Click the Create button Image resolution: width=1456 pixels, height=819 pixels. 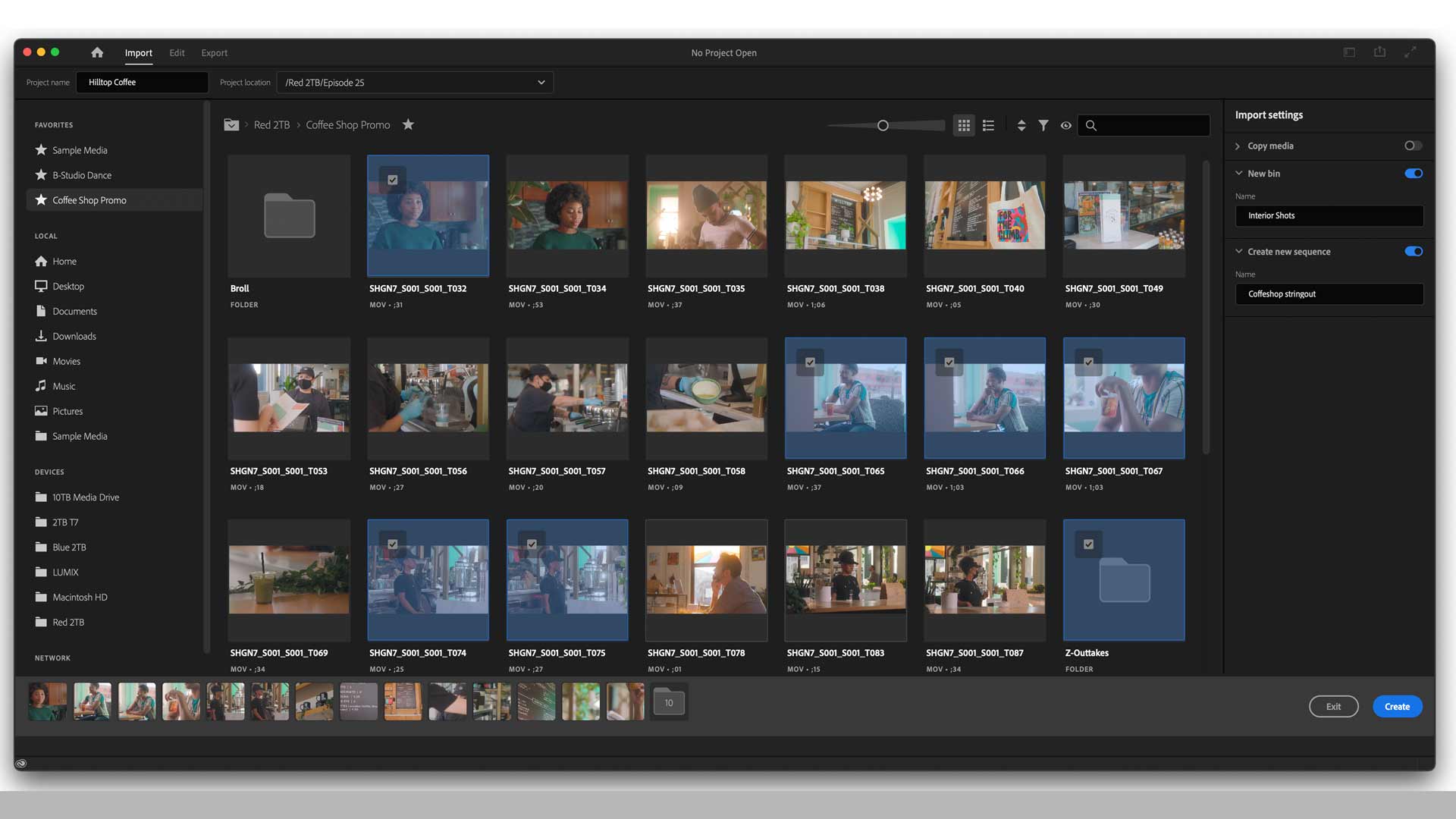coord(1397,706)
